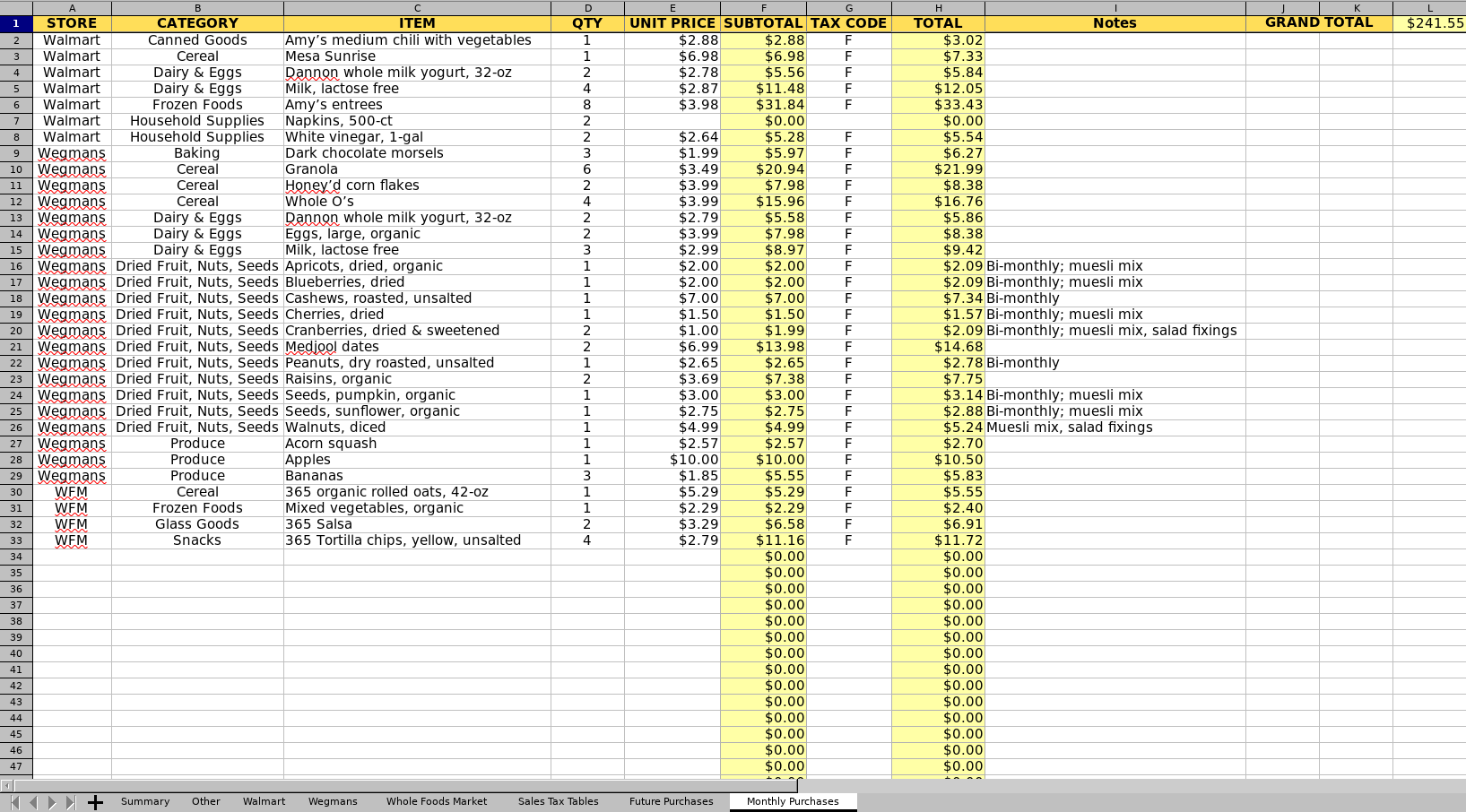Image resolution: width=1466 pixels, height=812 pixels.
Task: Click the previous sheet arrow
Action: [34, 801]
